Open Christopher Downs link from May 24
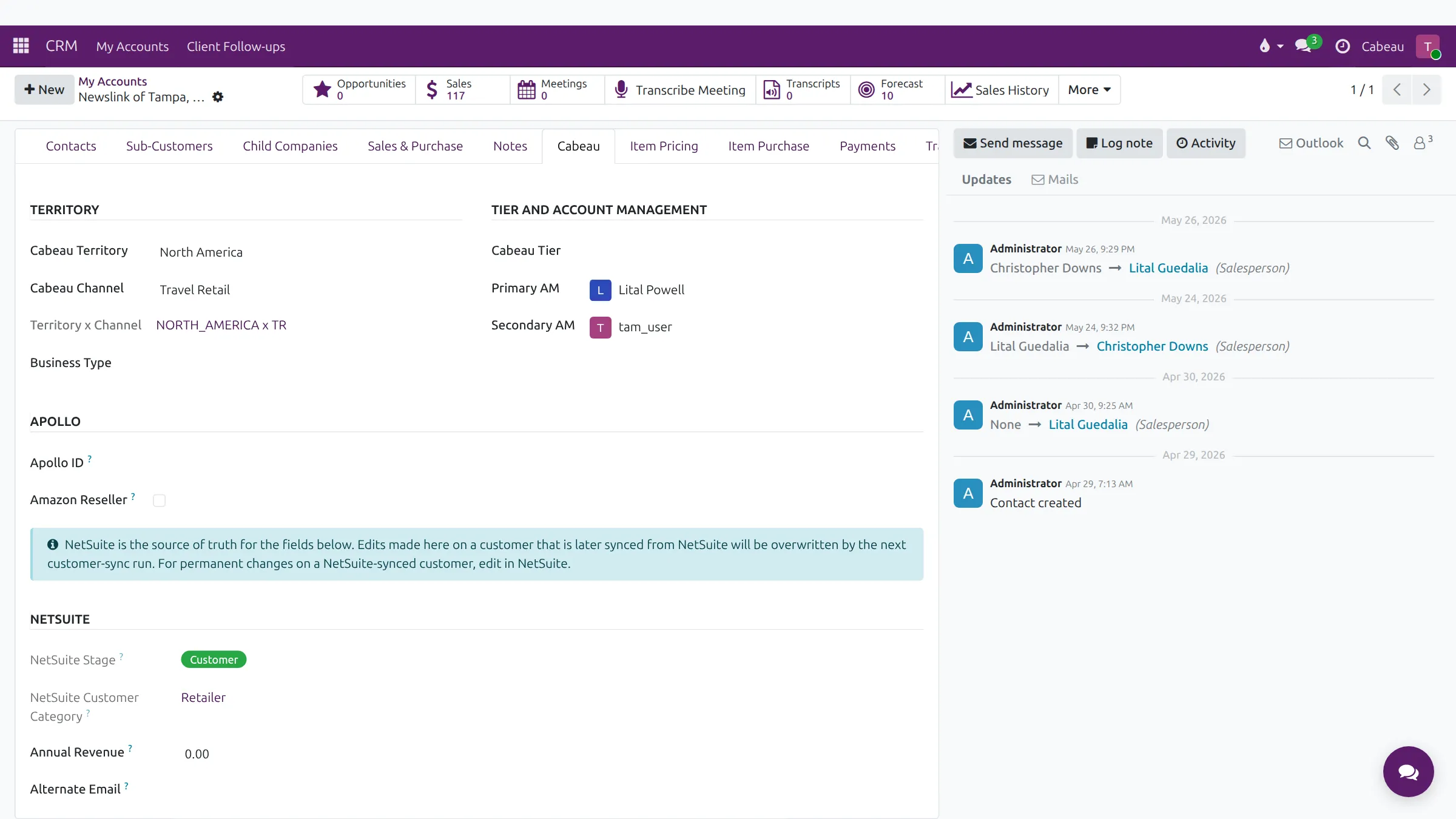Screen dimensions: 1456x819 click(1152, 346)
